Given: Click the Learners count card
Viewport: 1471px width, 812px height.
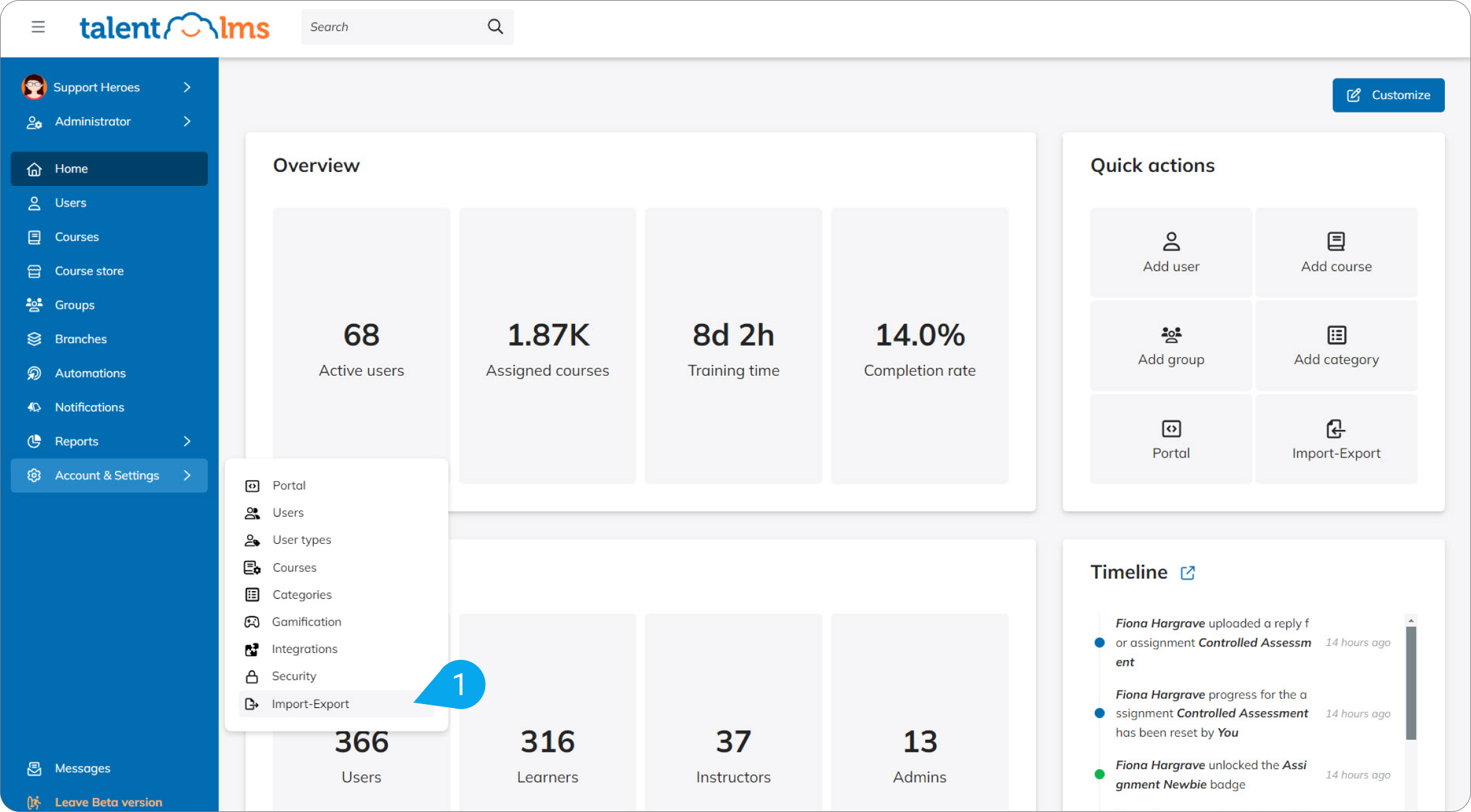Looking at the screenshot, I should point(548,712).
